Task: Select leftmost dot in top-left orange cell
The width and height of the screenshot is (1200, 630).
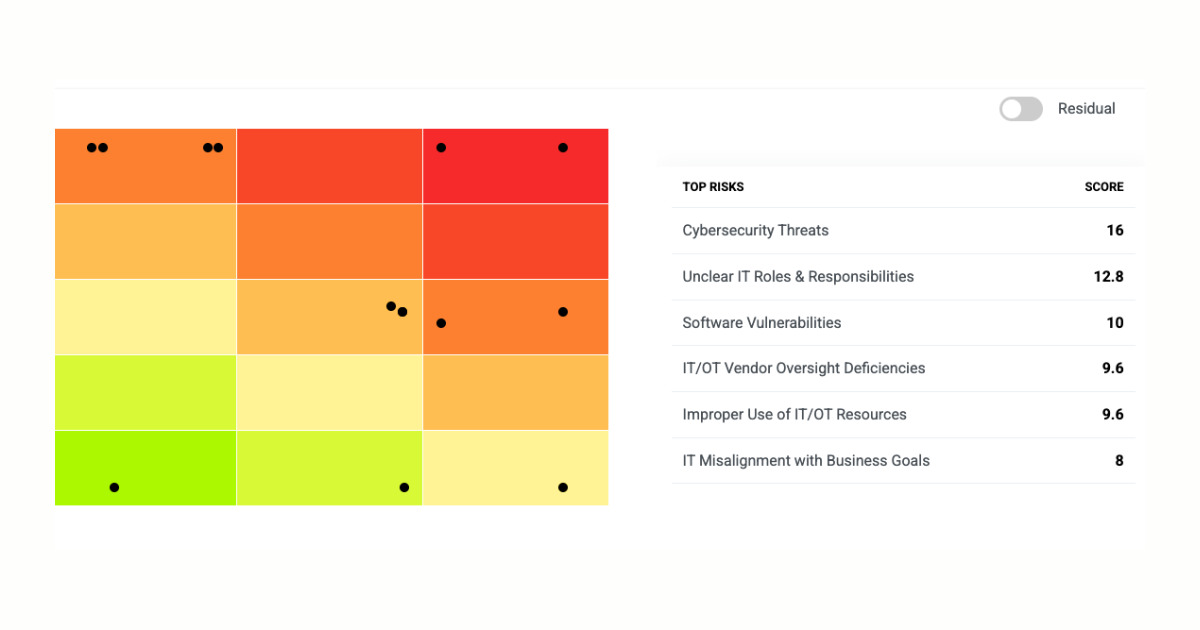Action: pos(91,148)
